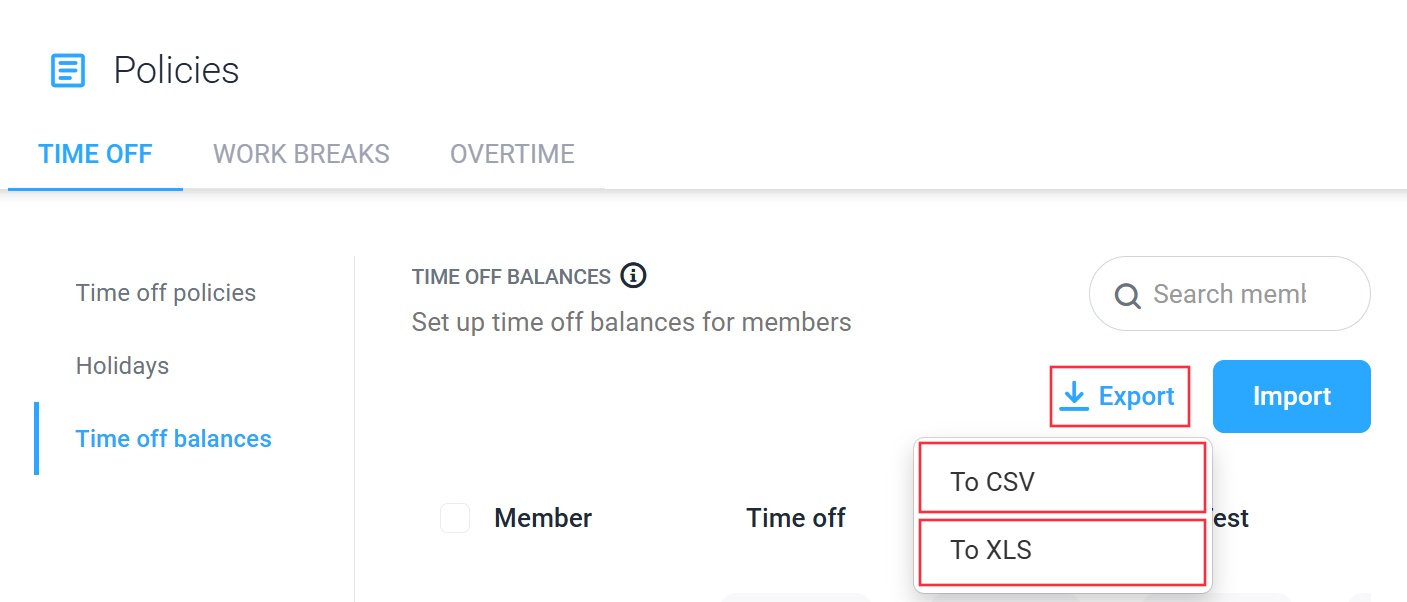Click the Export download arrow icon

click(x=1074, y=396)
